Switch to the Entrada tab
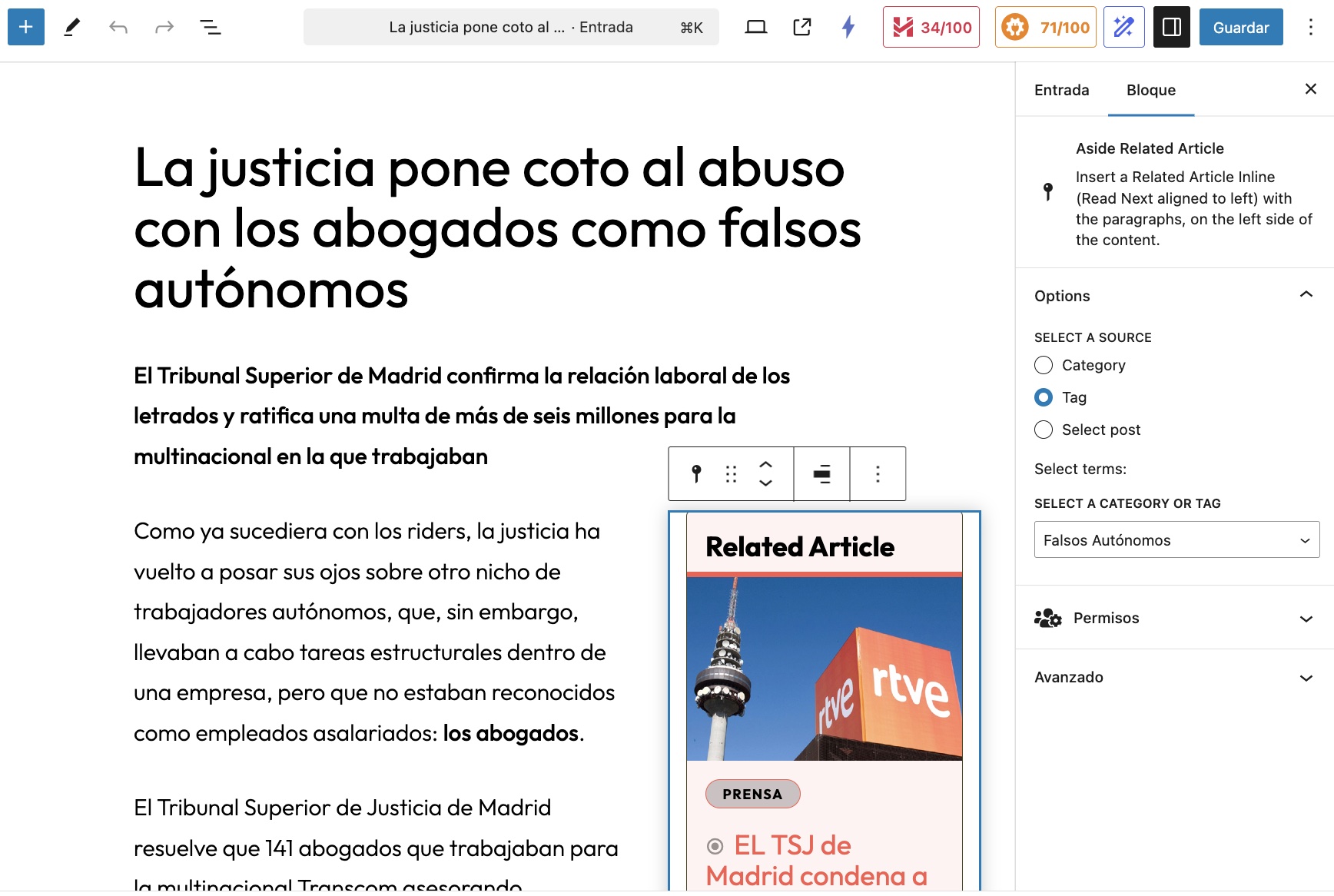The width and height of the screenshot is (1334, 896). click(x=1061, y=90)
